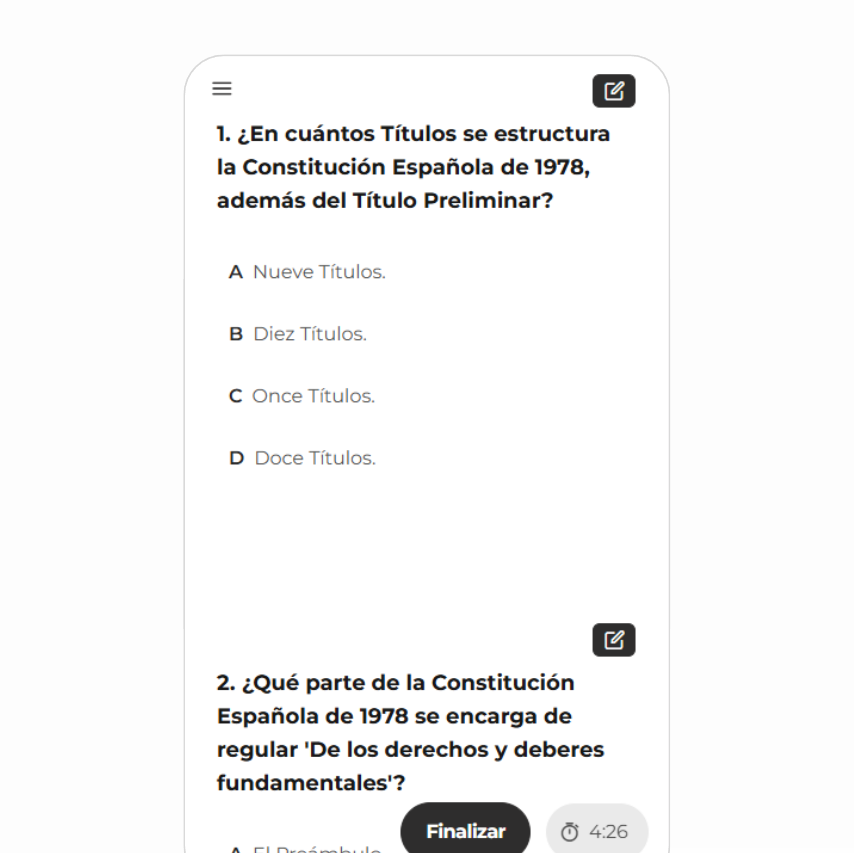Pick the 'Once Títulos' option
The height and width of the screenshot is (853, 854).
point(313,396)
